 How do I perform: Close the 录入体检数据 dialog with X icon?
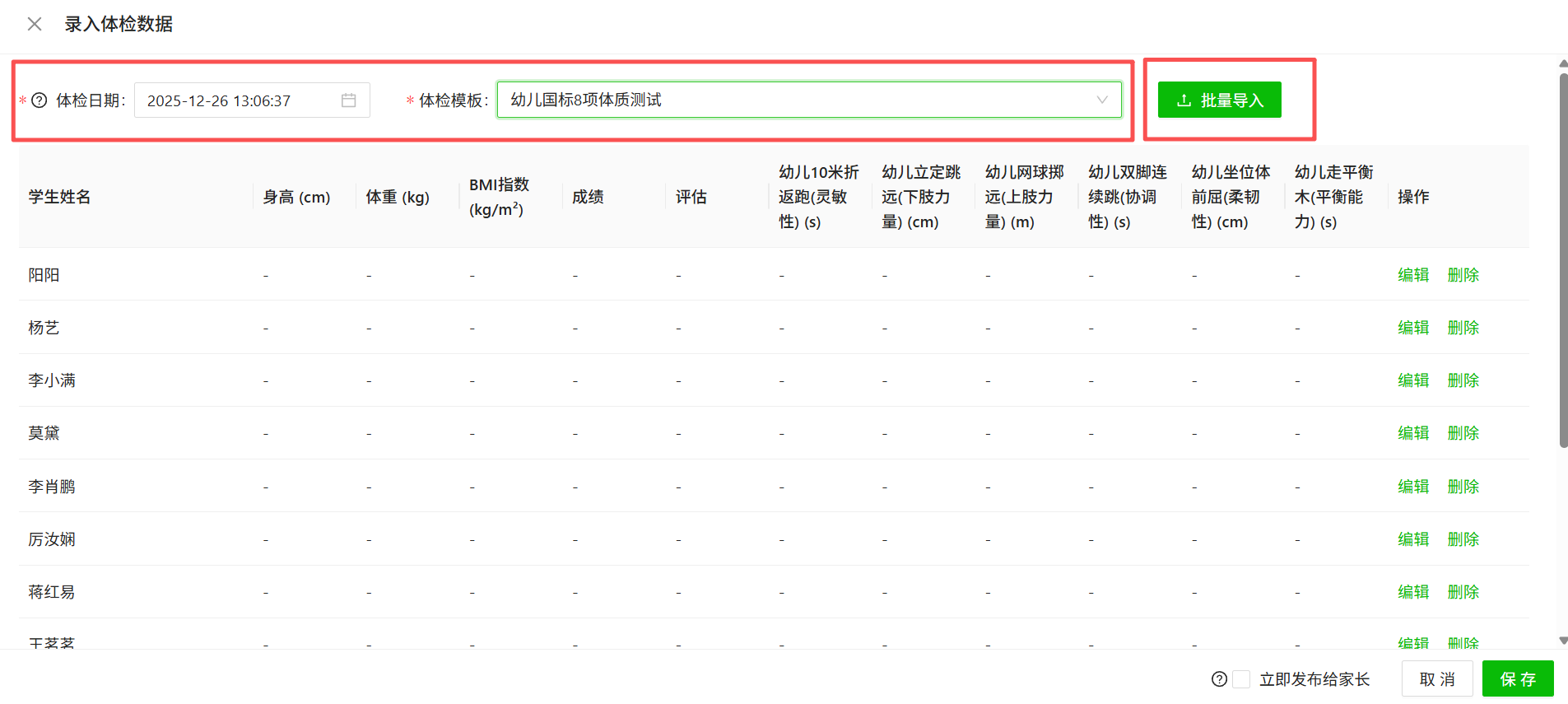(x=35, y=24)
